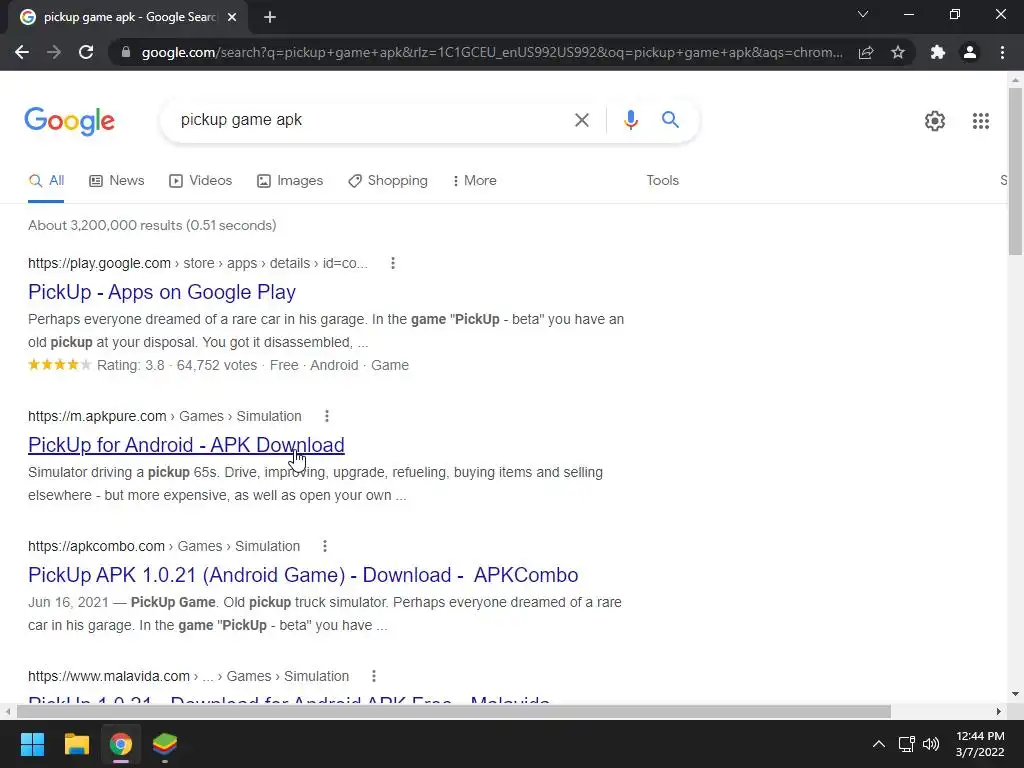Close the 'pickup game apk' tab
The image size is (1024, 768).
point(232,18)
